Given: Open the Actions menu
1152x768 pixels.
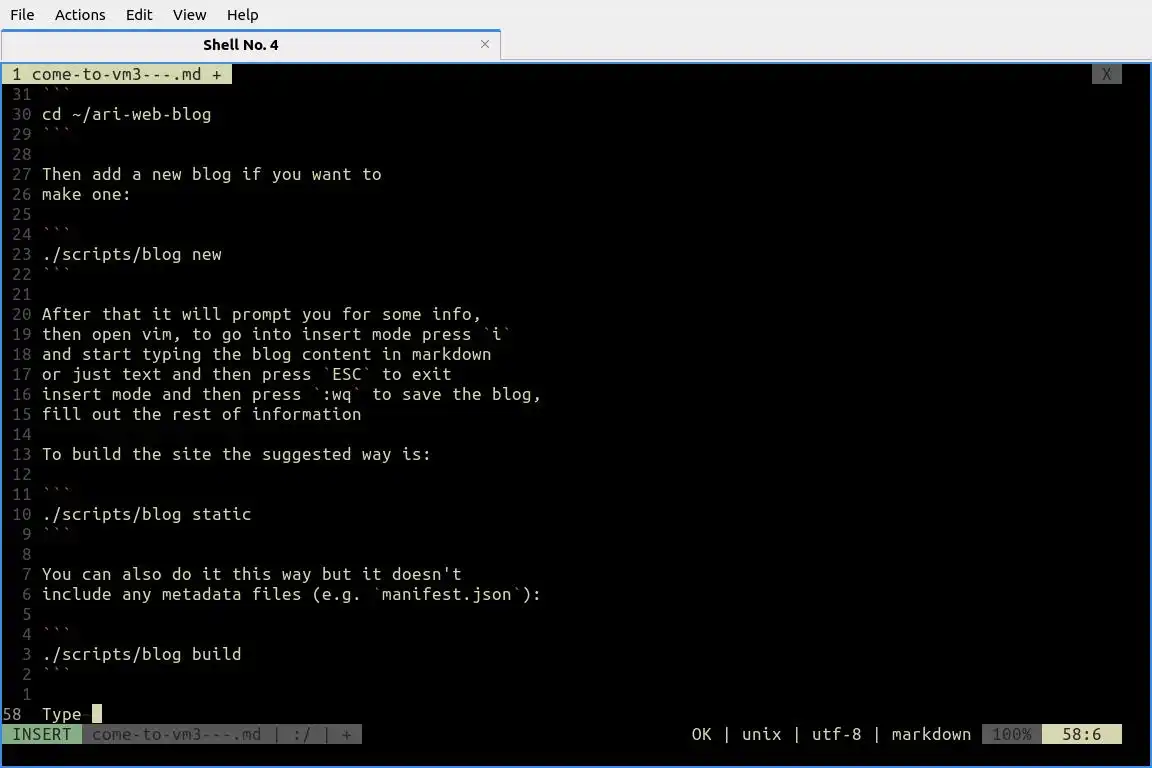Looking at the screenshot, I should 80,15.
